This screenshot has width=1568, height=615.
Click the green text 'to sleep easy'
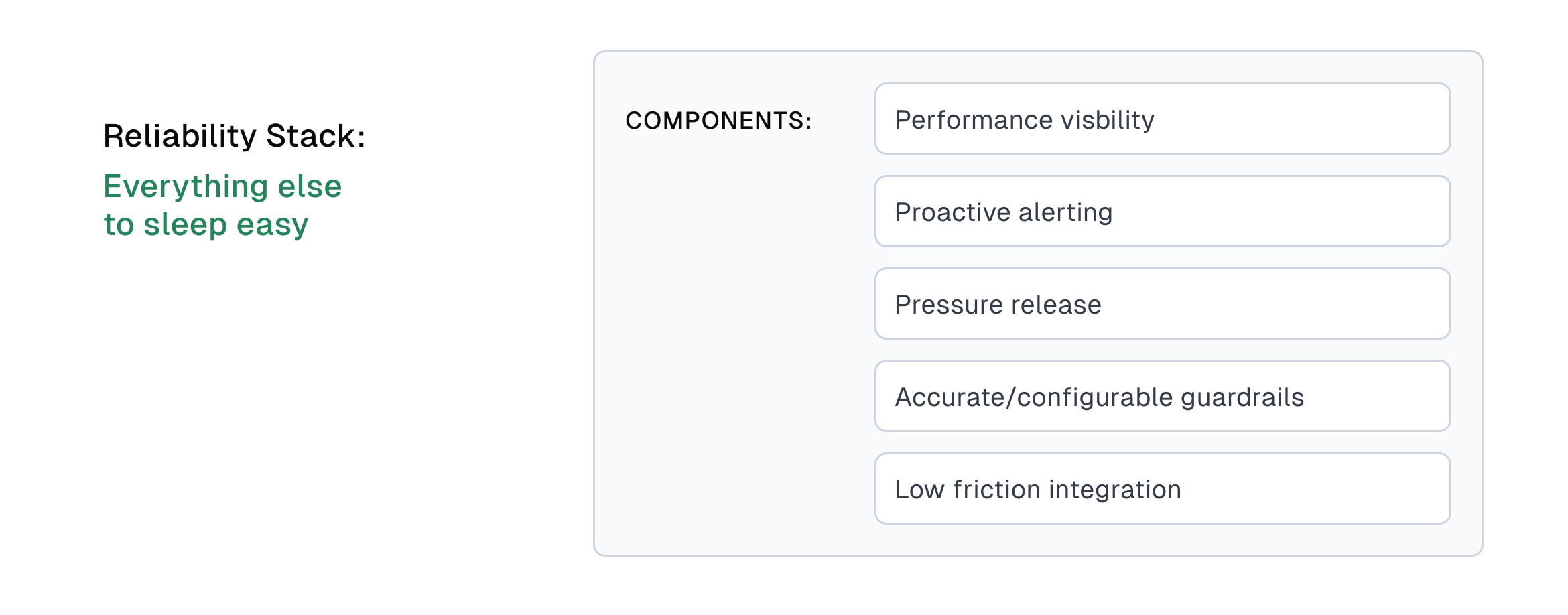point(206,224)
